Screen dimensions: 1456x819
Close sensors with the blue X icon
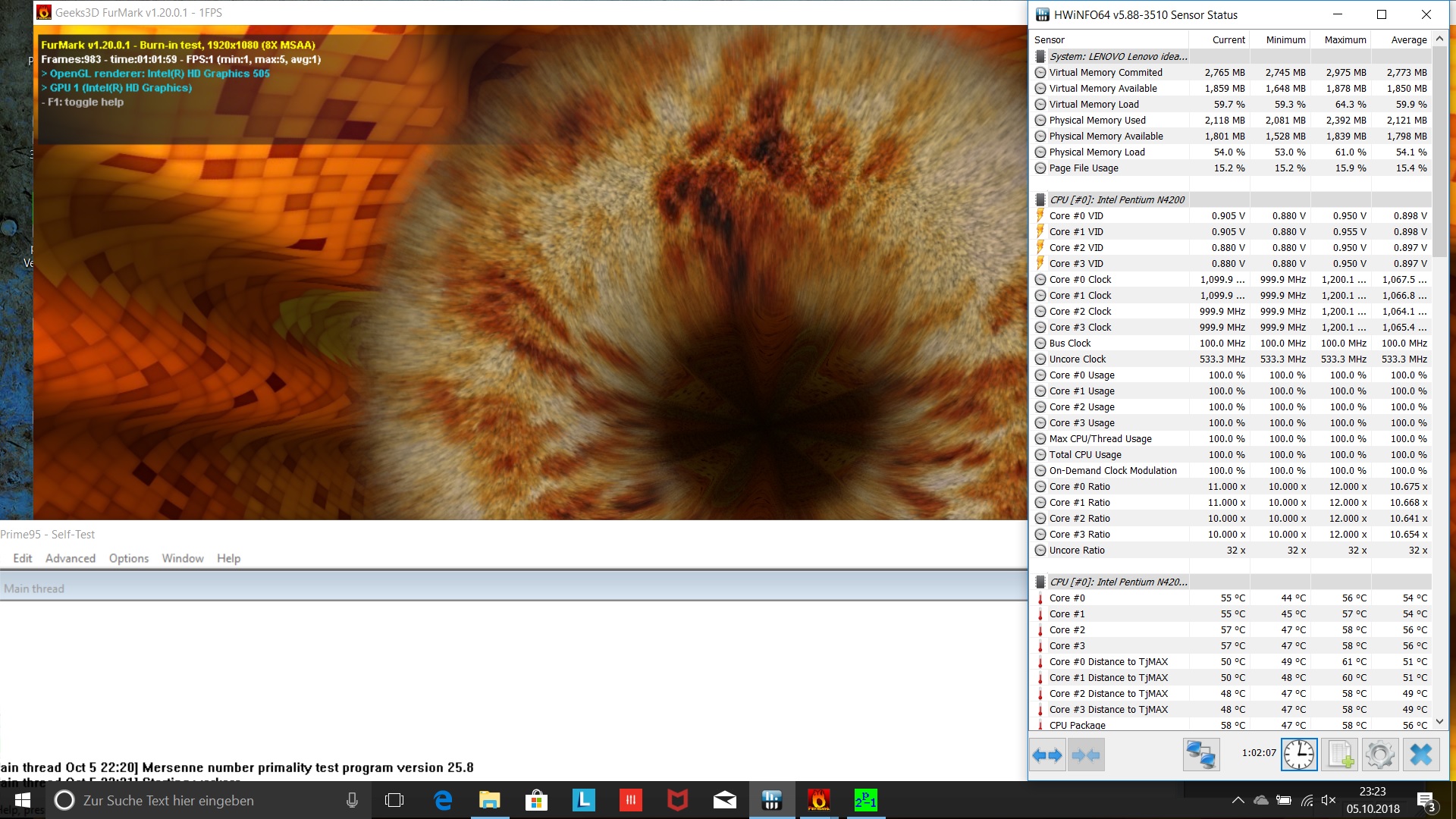click(x=1420, y=755)
